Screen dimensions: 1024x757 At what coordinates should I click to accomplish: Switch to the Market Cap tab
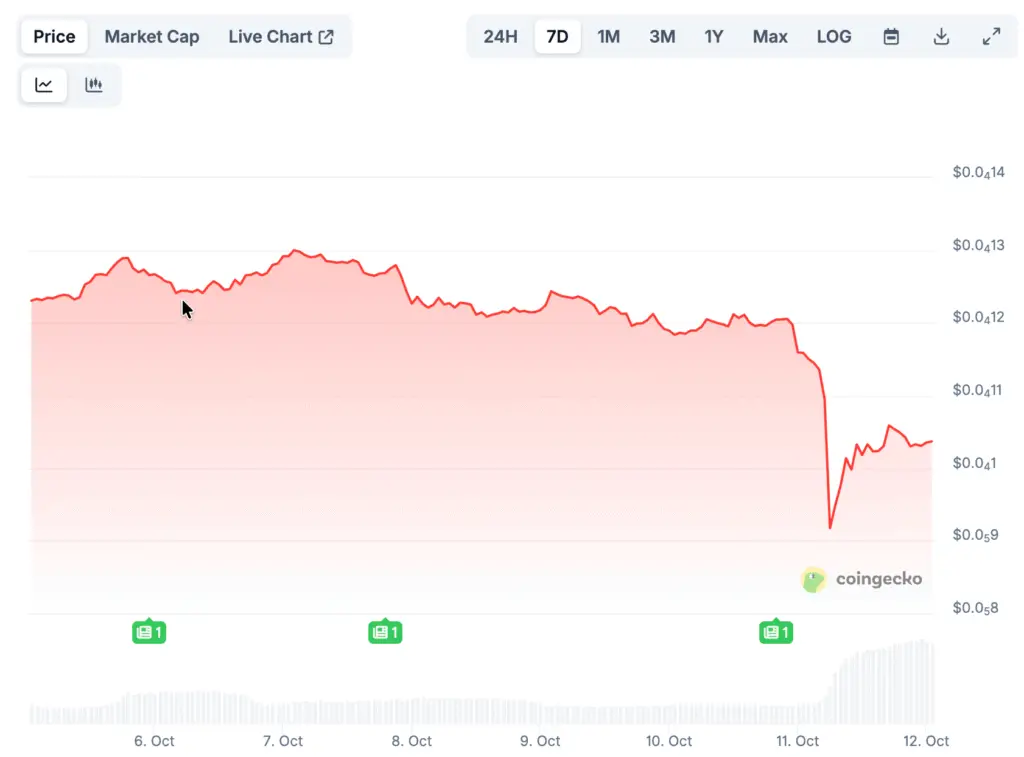pos(152,37)
